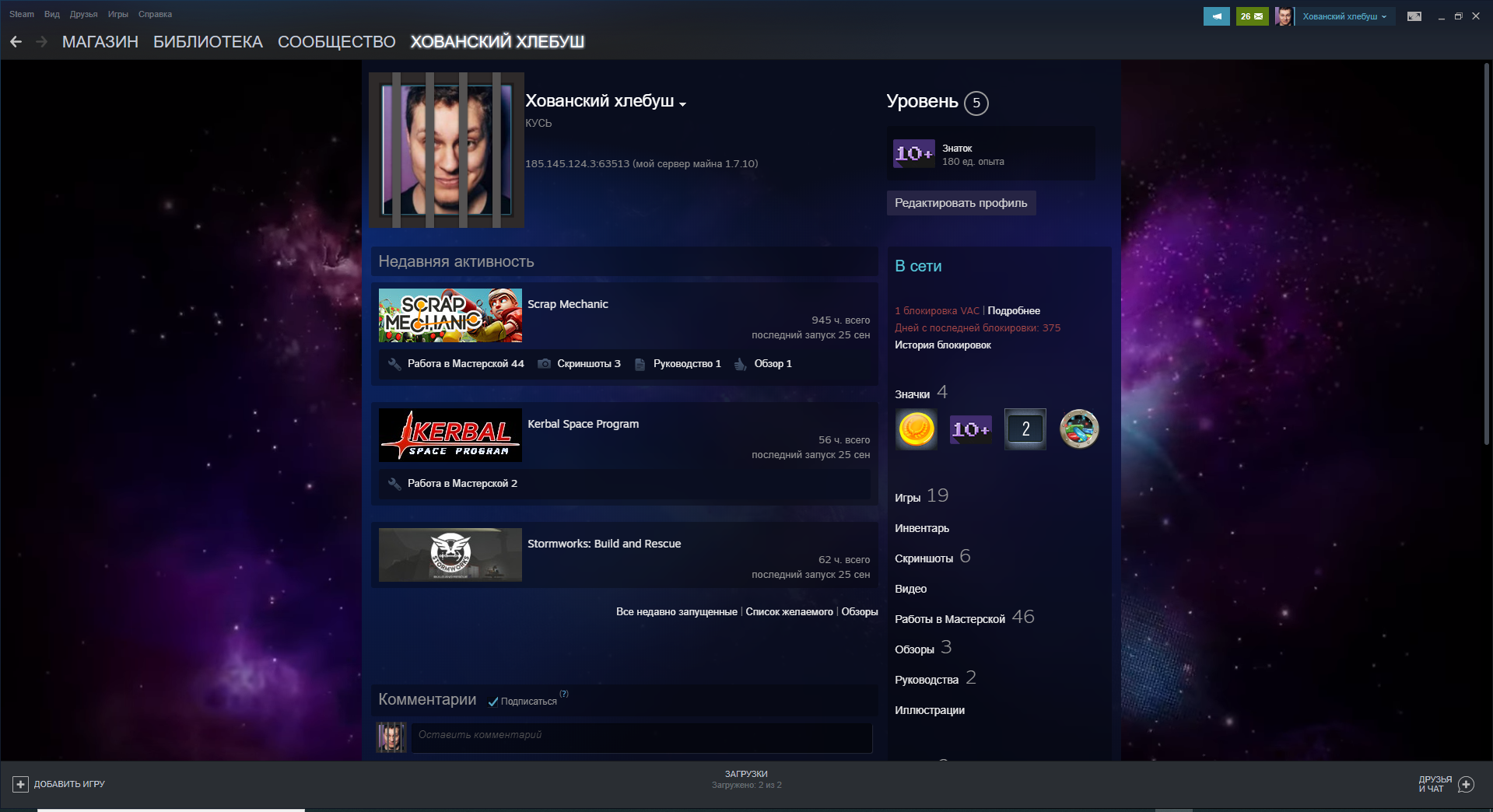Open Обзоры link under recent activity
The width and height of the screenshot is (1493, 812).
[860, 612]
